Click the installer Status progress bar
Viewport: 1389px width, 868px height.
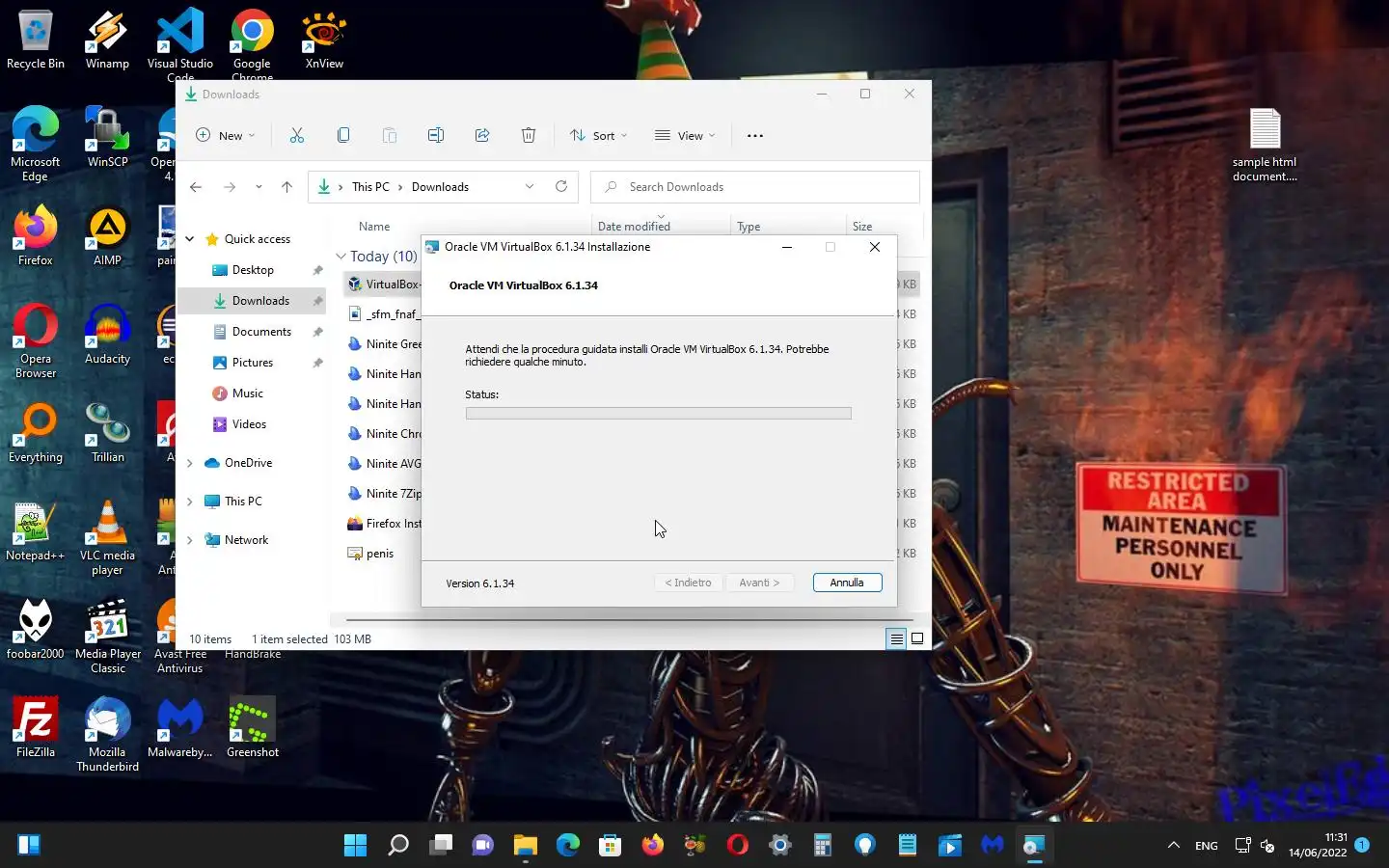[658, 413]
